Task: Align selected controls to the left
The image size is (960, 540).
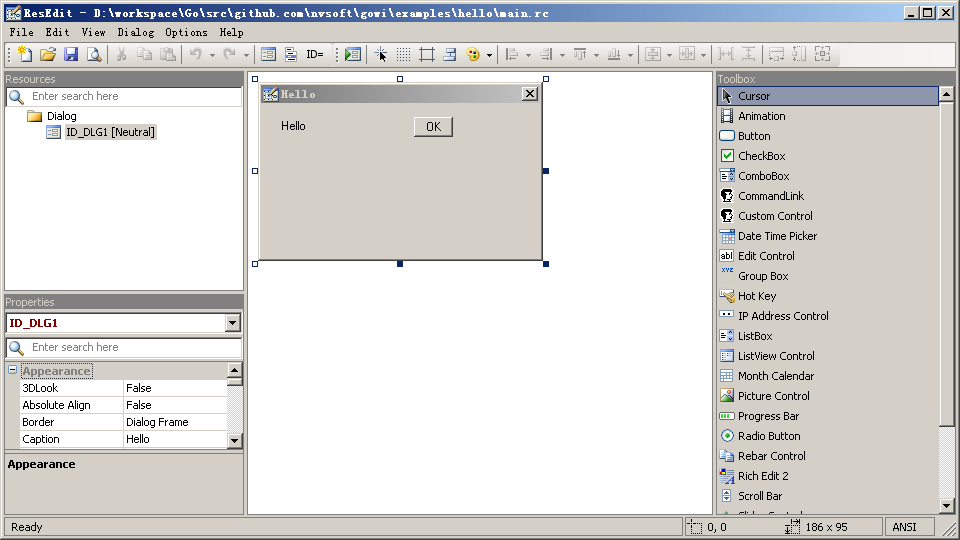Action: tap(512, 54)
